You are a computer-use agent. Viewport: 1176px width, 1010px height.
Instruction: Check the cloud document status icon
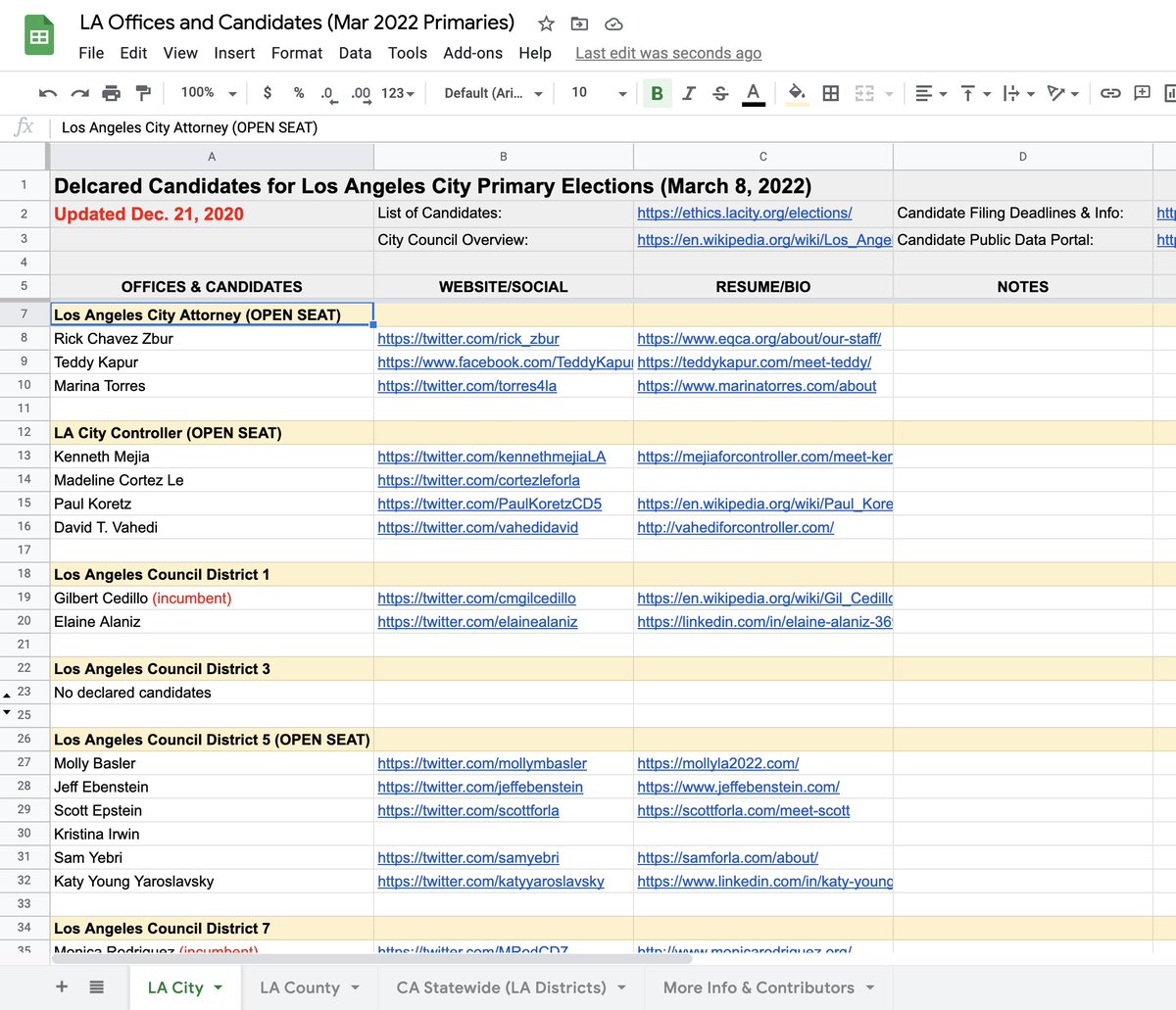pyautogui.click(x=613, y=24)
